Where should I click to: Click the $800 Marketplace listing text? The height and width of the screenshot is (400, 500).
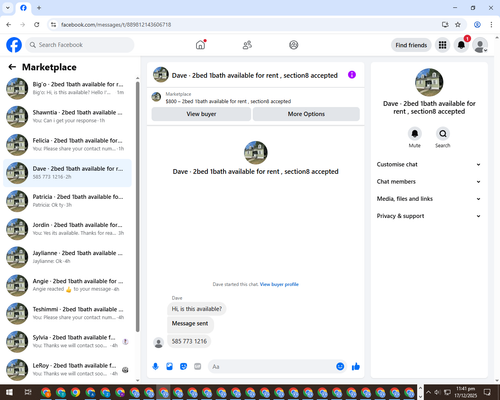point(228,101)
